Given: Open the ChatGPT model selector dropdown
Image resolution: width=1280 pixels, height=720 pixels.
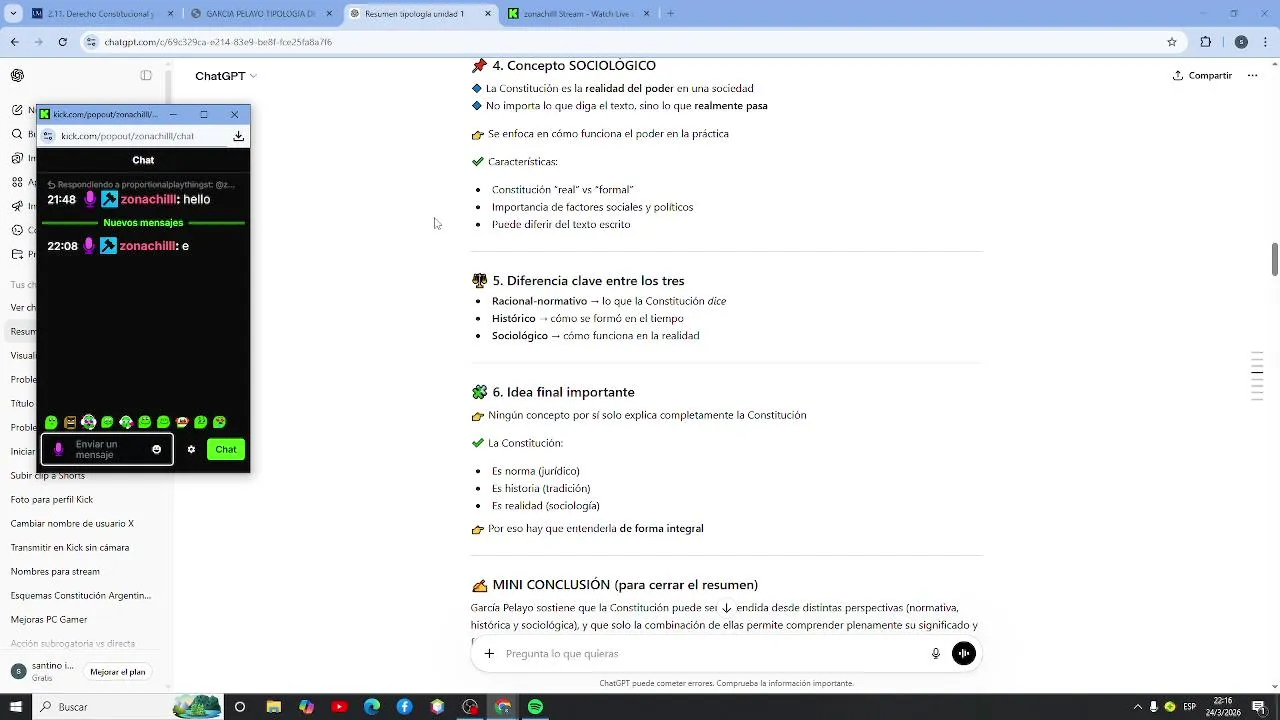Looking at the screenshot, I should (226, 76).
